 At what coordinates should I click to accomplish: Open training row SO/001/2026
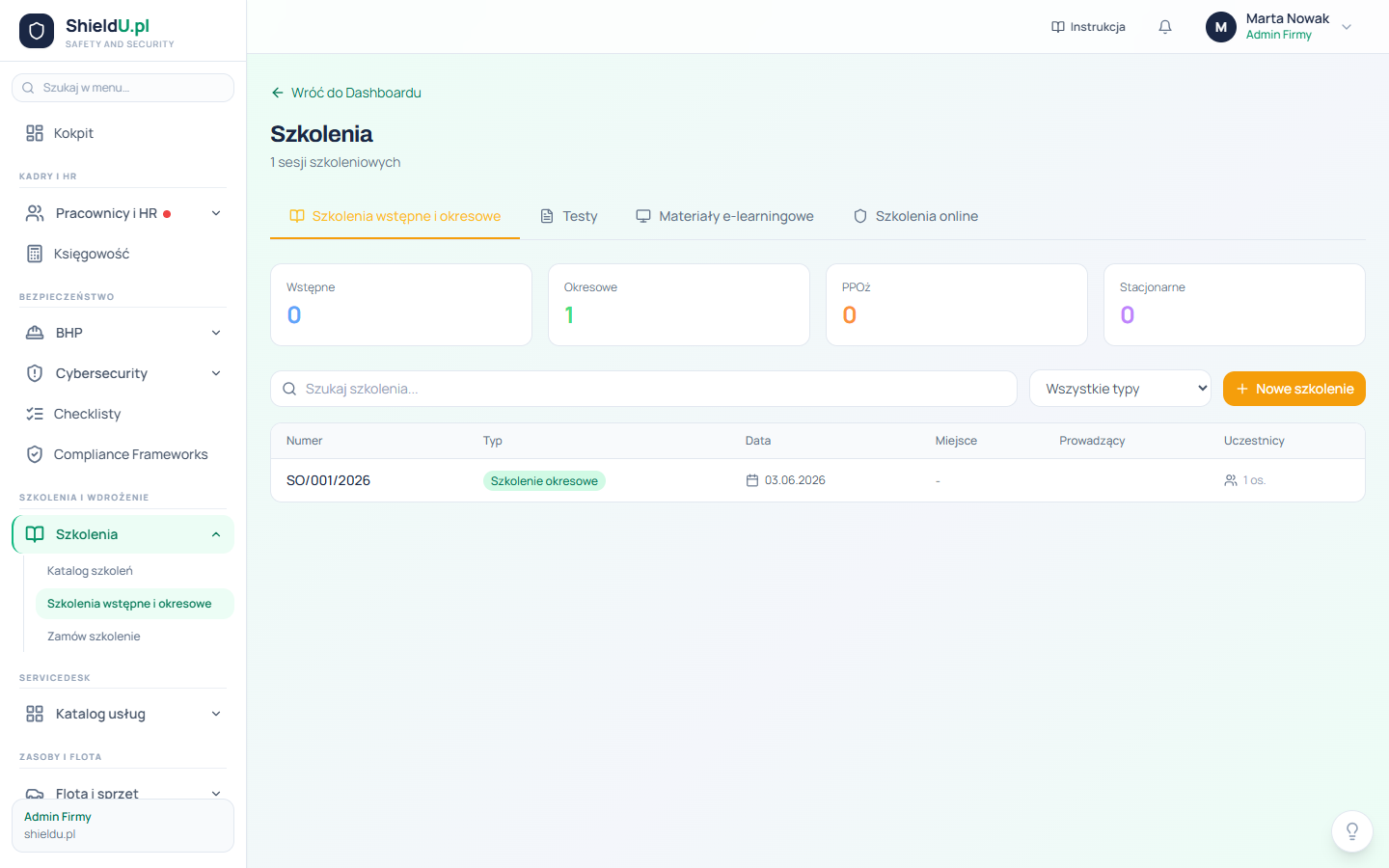tap(818, 480)
